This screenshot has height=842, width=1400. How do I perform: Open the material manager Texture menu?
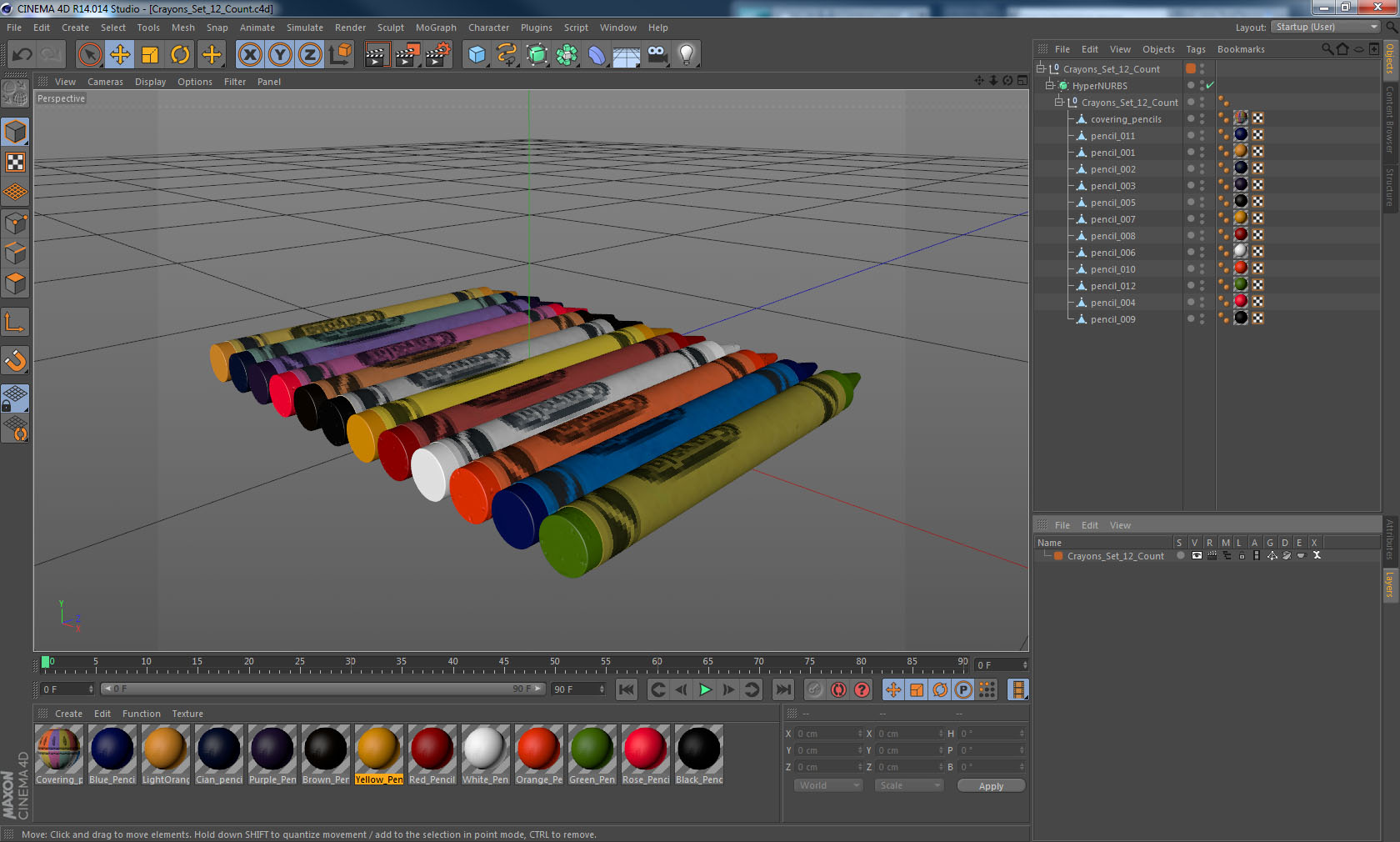coord(187,714)
